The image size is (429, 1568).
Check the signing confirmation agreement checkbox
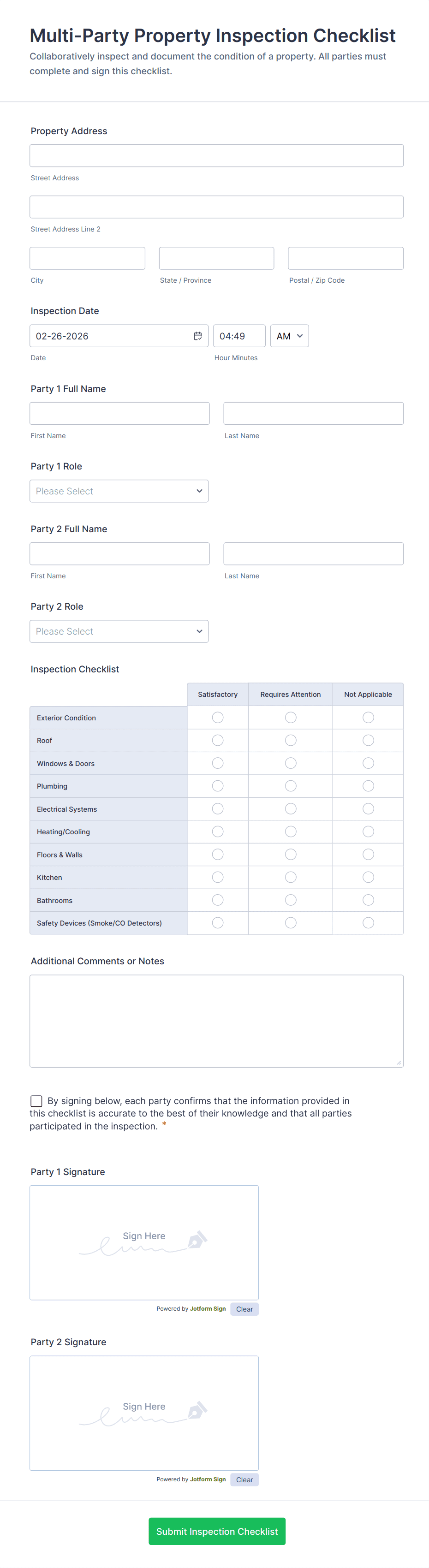tap(36, 1100)
